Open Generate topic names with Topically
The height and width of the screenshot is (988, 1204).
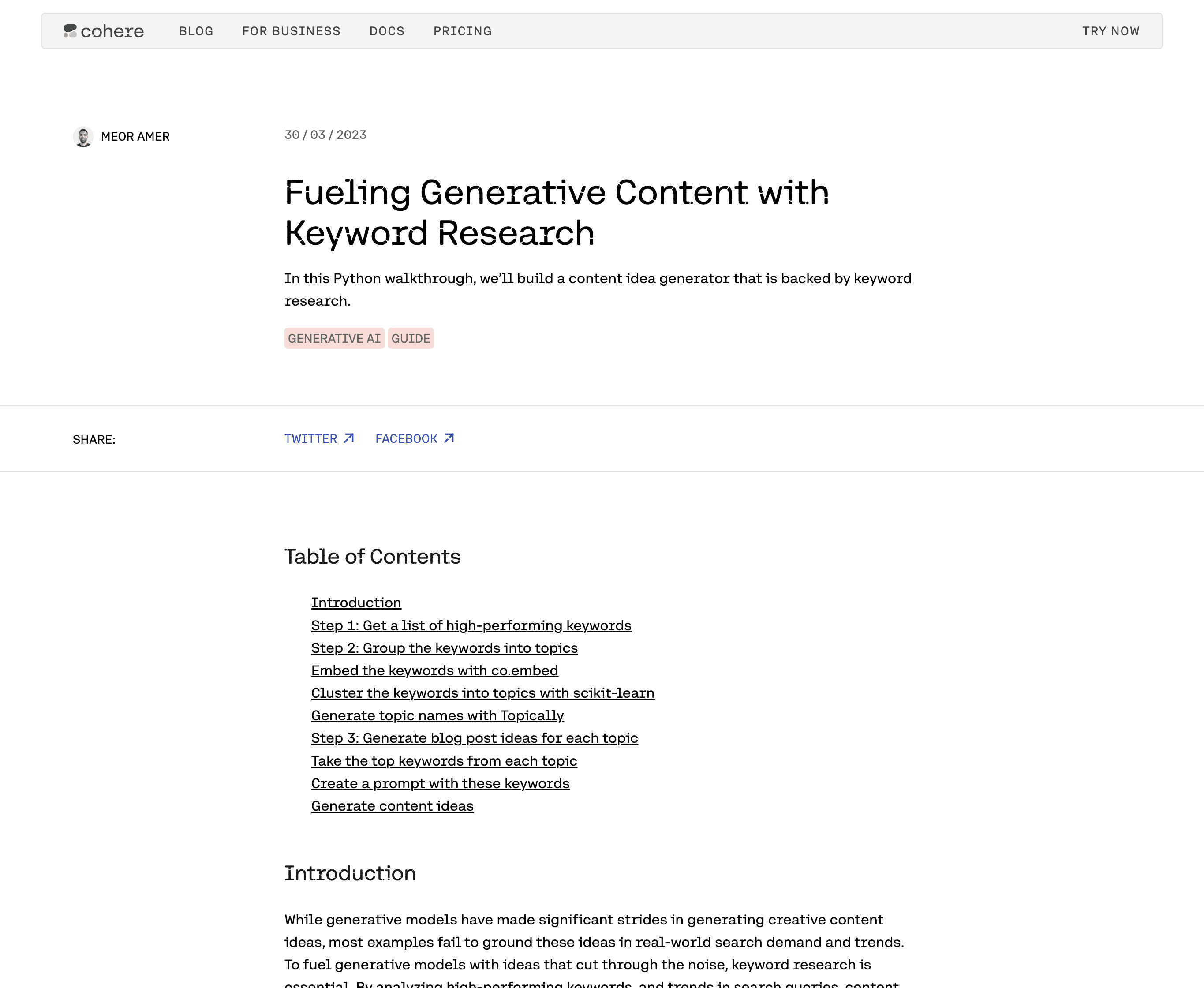[x=437, y=715]
